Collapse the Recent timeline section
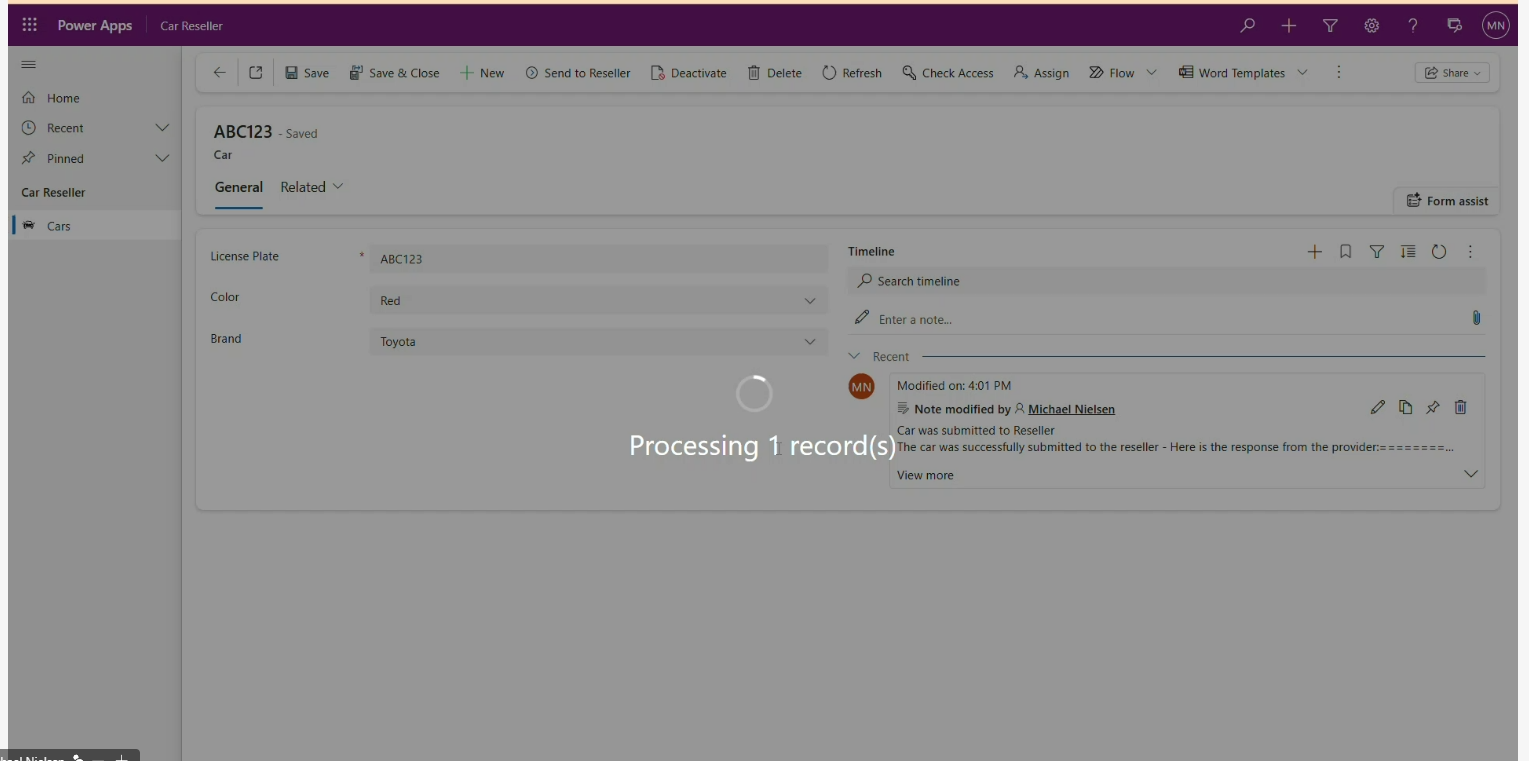The image size is (1529, 761). tap(854, 356)
